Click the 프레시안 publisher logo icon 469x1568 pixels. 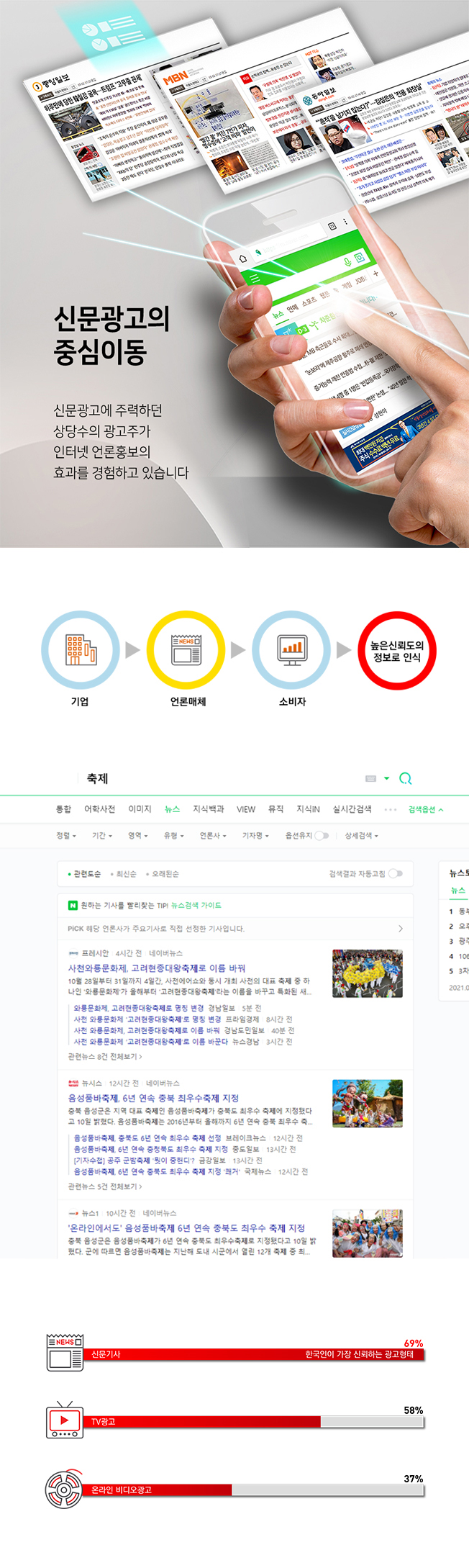pos(73,953)
